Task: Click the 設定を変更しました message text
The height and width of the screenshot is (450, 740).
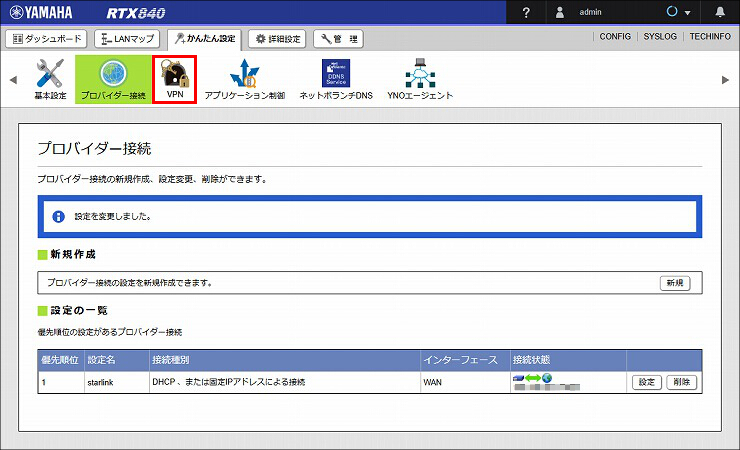Action: tap(113, 217)
